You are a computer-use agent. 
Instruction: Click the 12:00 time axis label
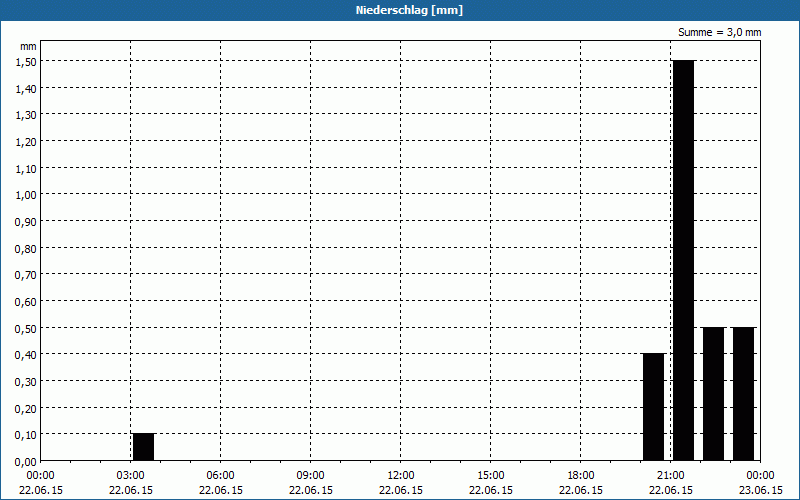coord(401,476)
